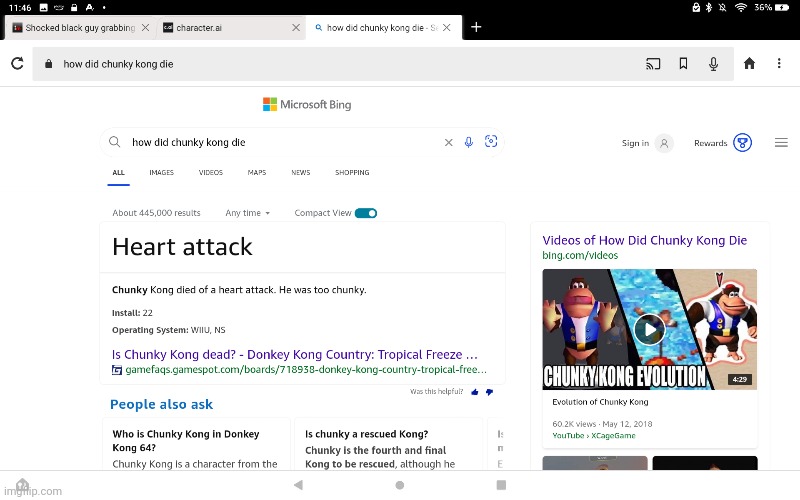Expand 'Is chunky a rescued Kong?' question
Screen dimensions: 800x500
366,434
